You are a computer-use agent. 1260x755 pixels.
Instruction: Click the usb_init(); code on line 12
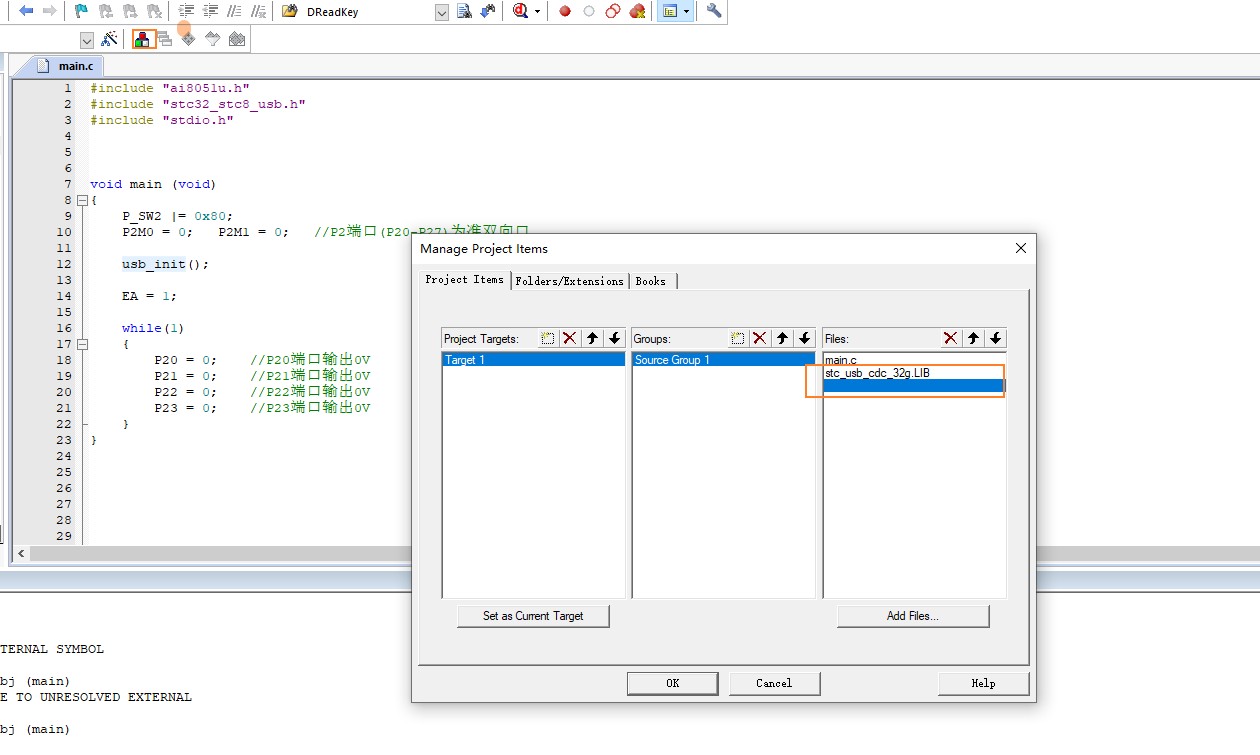pyautogui.click(x=166, y=264)
